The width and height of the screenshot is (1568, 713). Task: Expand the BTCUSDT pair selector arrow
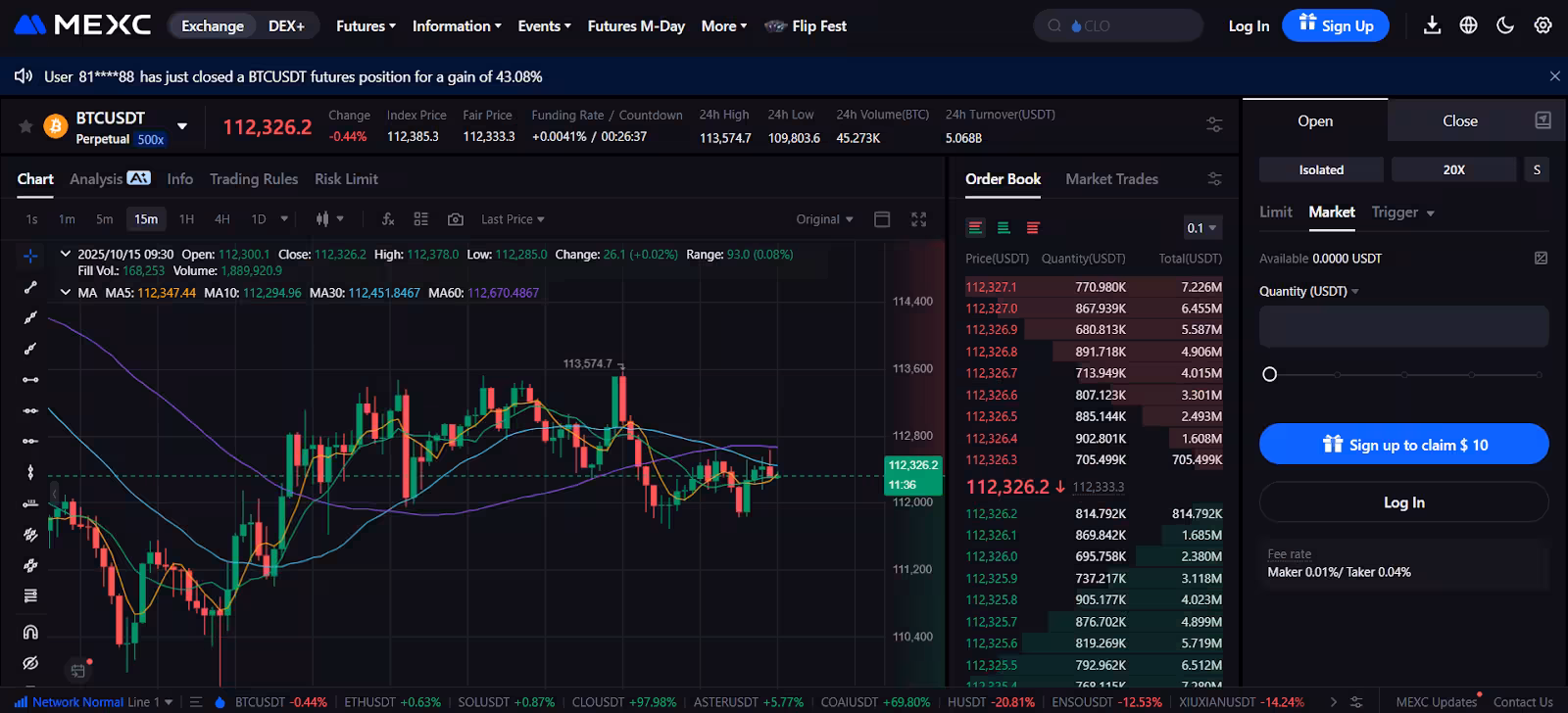pos(182,126)
